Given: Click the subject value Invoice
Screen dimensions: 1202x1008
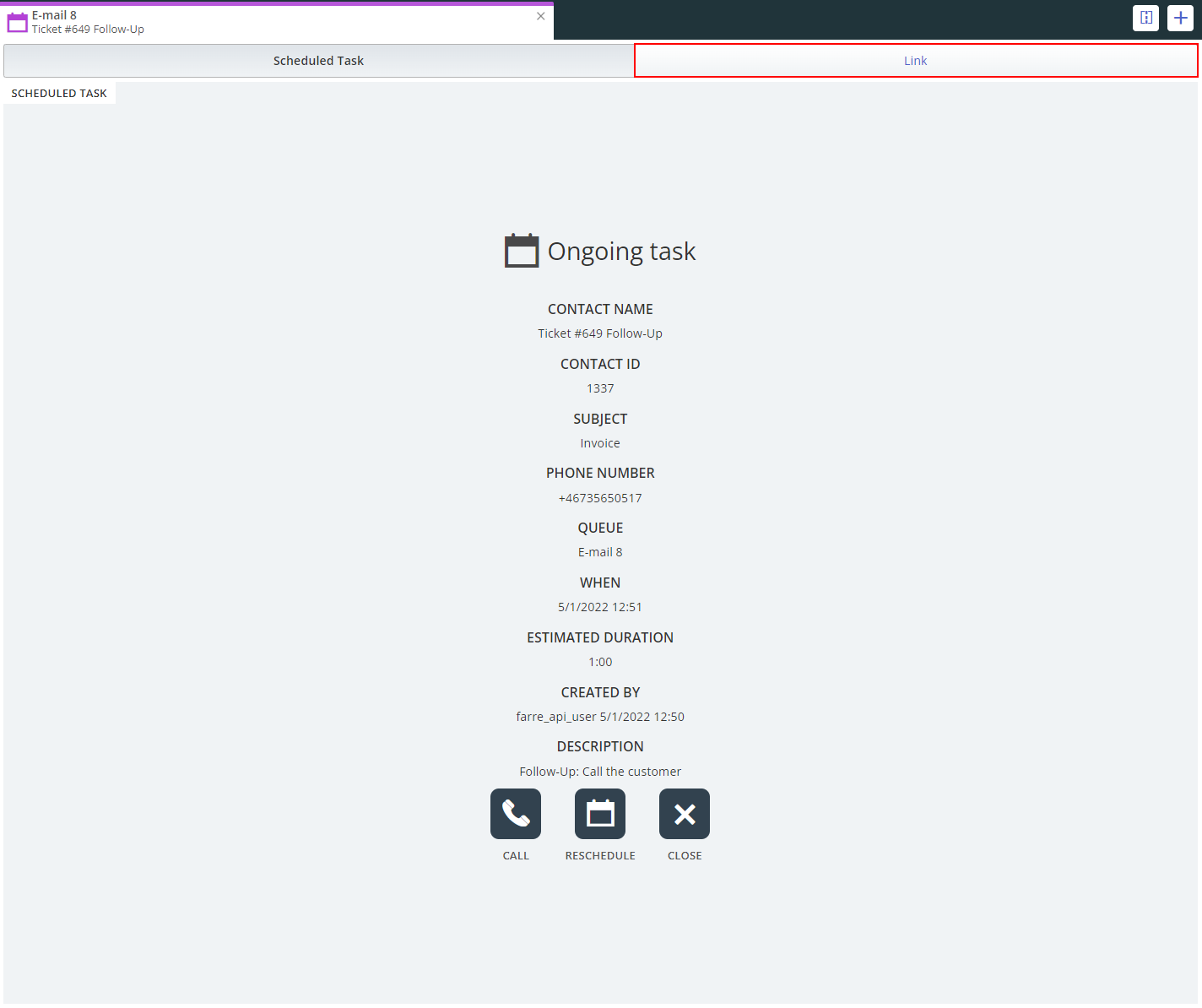Looking at the screenshot, I should click(600, 443).
